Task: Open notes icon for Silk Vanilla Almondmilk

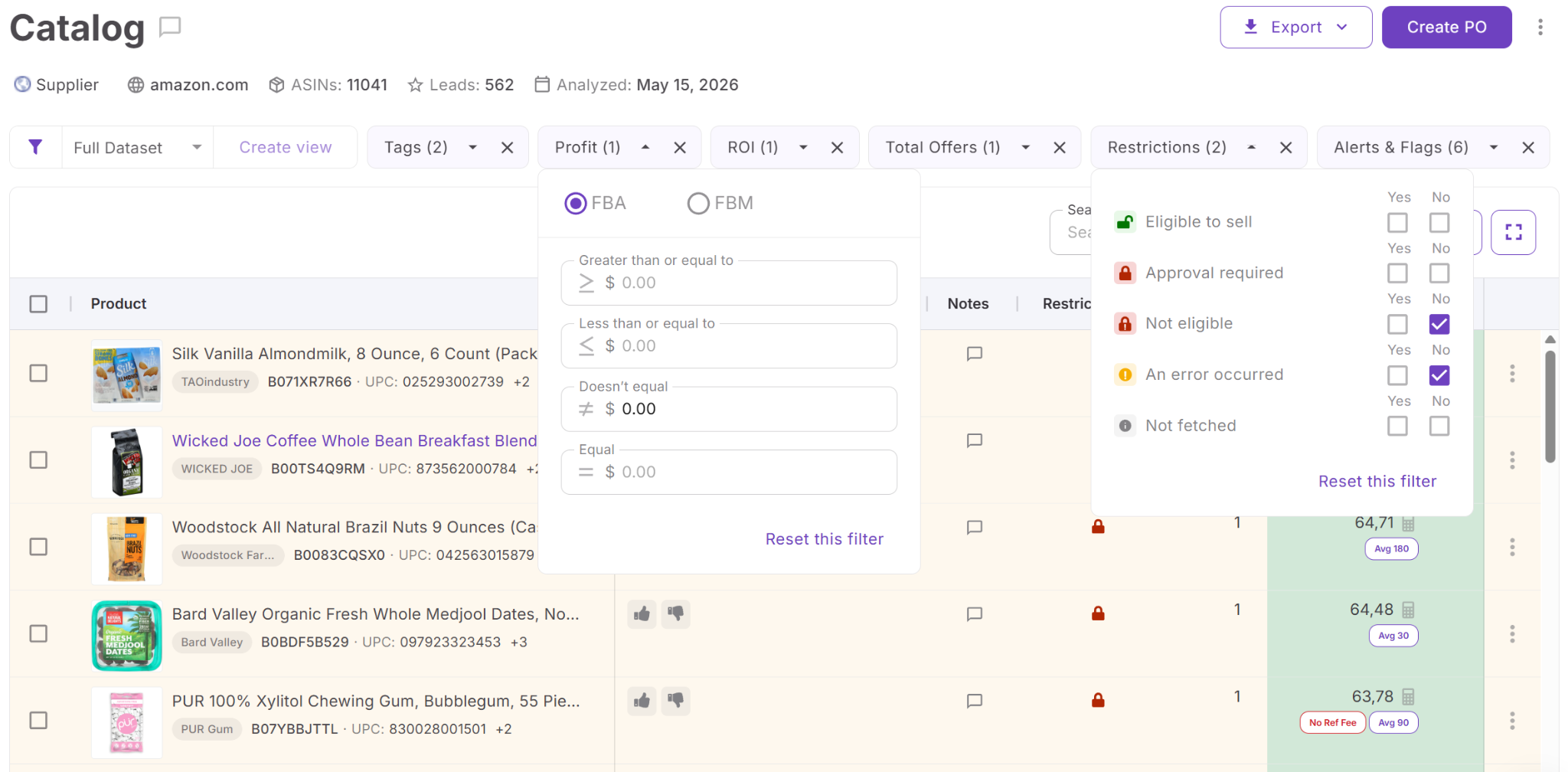Action: tap(974, 354)
